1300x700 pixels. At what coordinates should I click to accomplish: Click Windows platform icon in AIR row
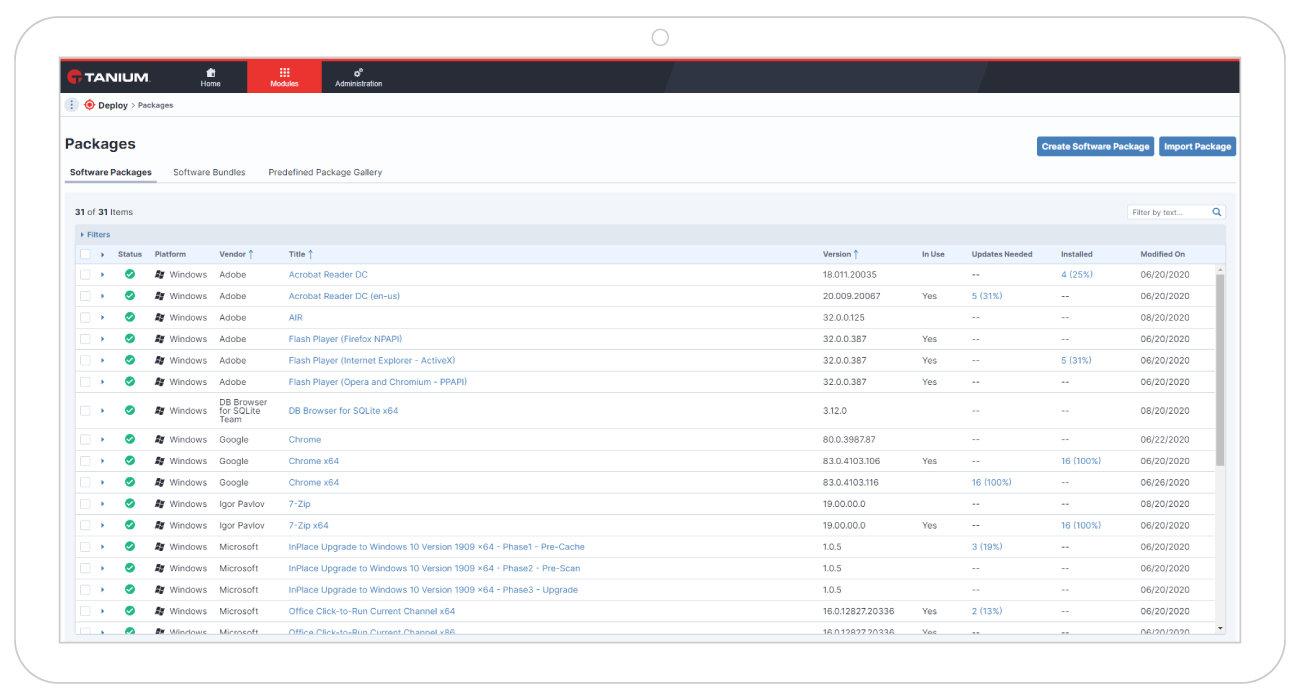[160, 317]
